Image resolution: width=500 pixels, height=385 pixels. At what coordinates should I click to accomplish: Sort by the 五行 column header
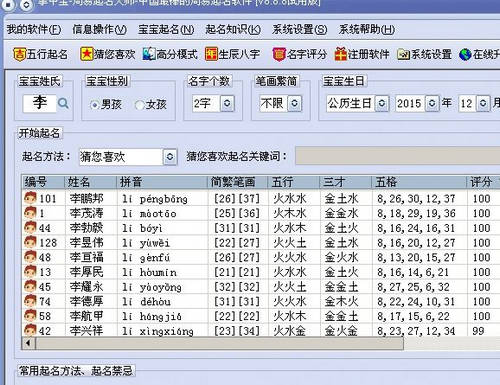point(294,182)
